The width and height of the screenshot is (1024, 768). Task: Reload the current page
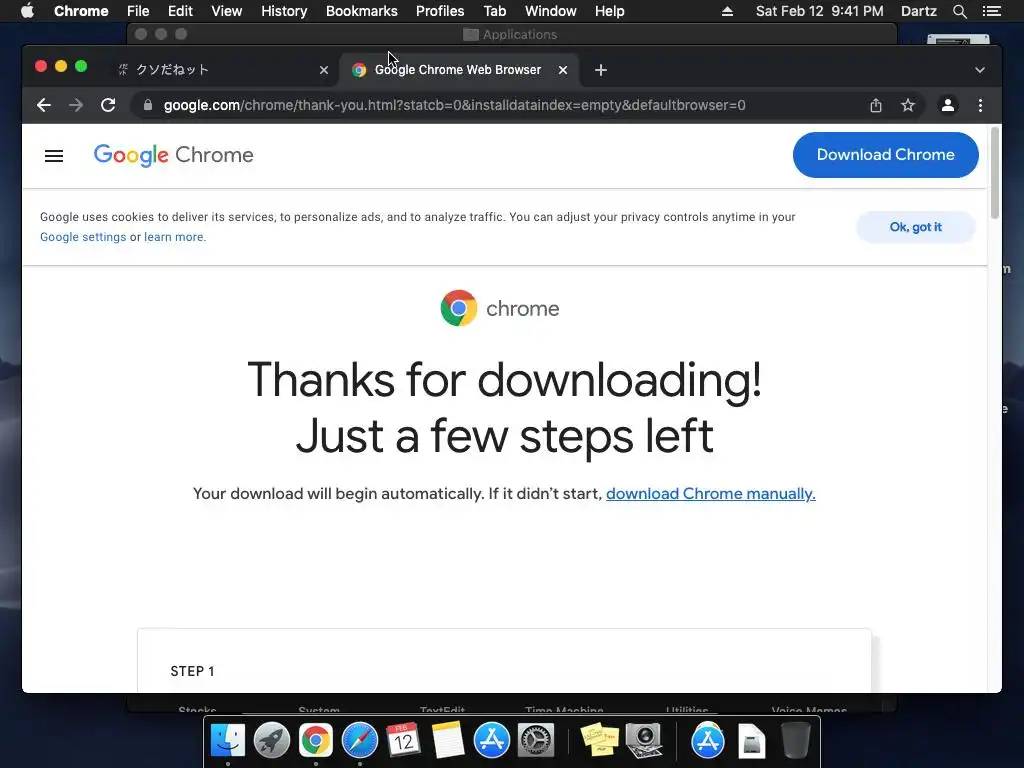[x=108, y=105]
